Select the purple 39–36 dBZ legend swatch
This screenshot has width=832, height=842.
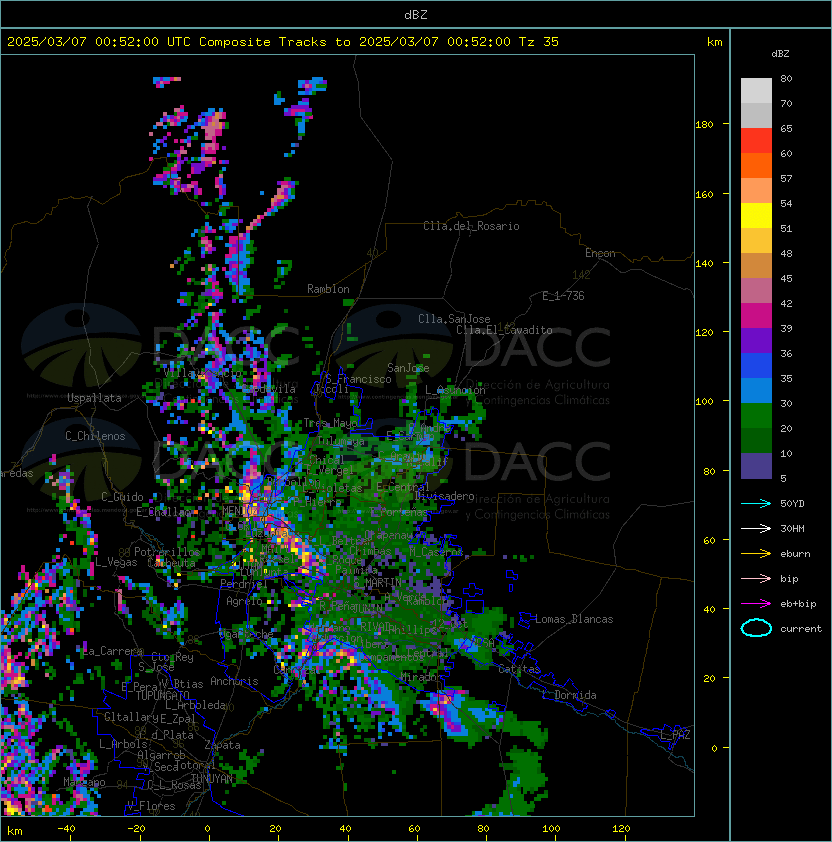[x=756, y=340]
